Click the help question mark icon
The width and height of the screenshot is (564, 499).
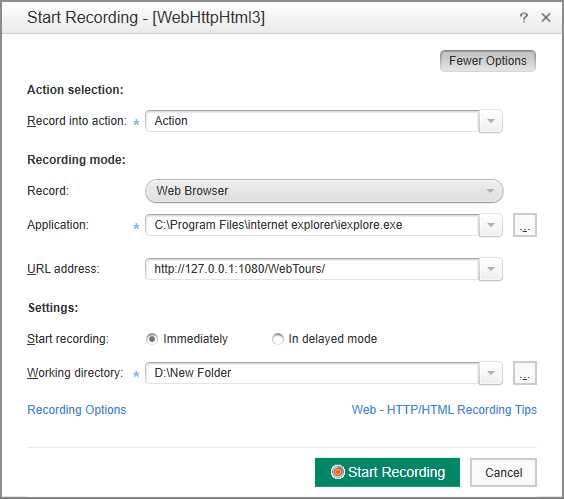(x=524, y=17)
